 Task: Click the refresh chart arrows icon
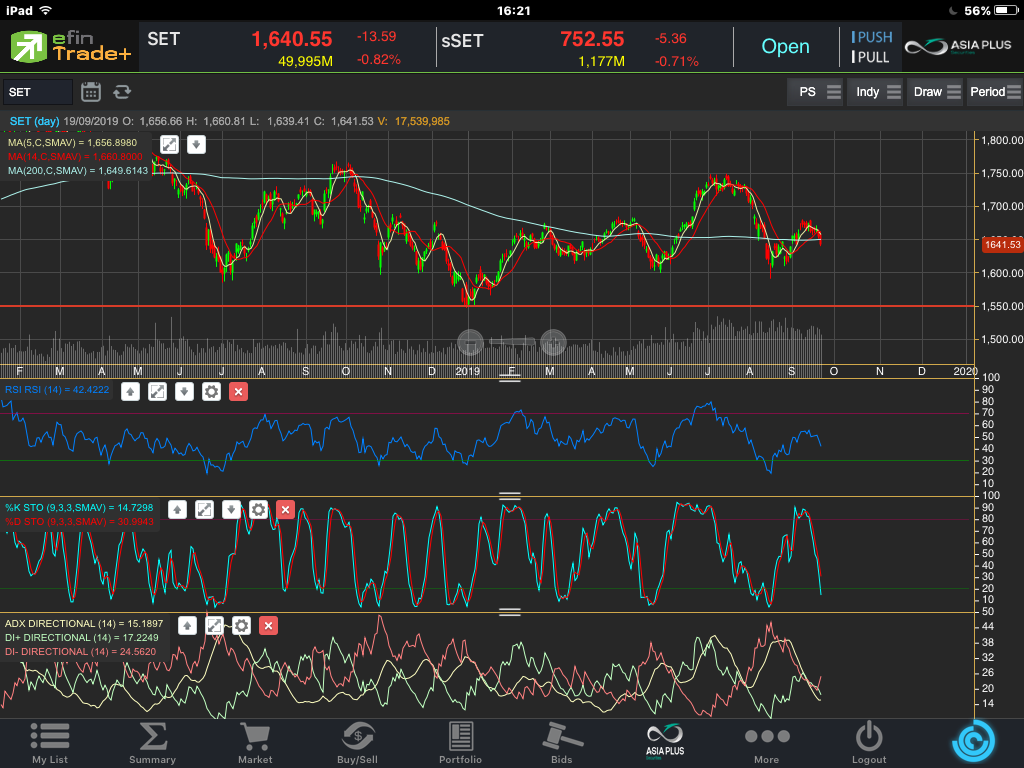click(122, 92)
